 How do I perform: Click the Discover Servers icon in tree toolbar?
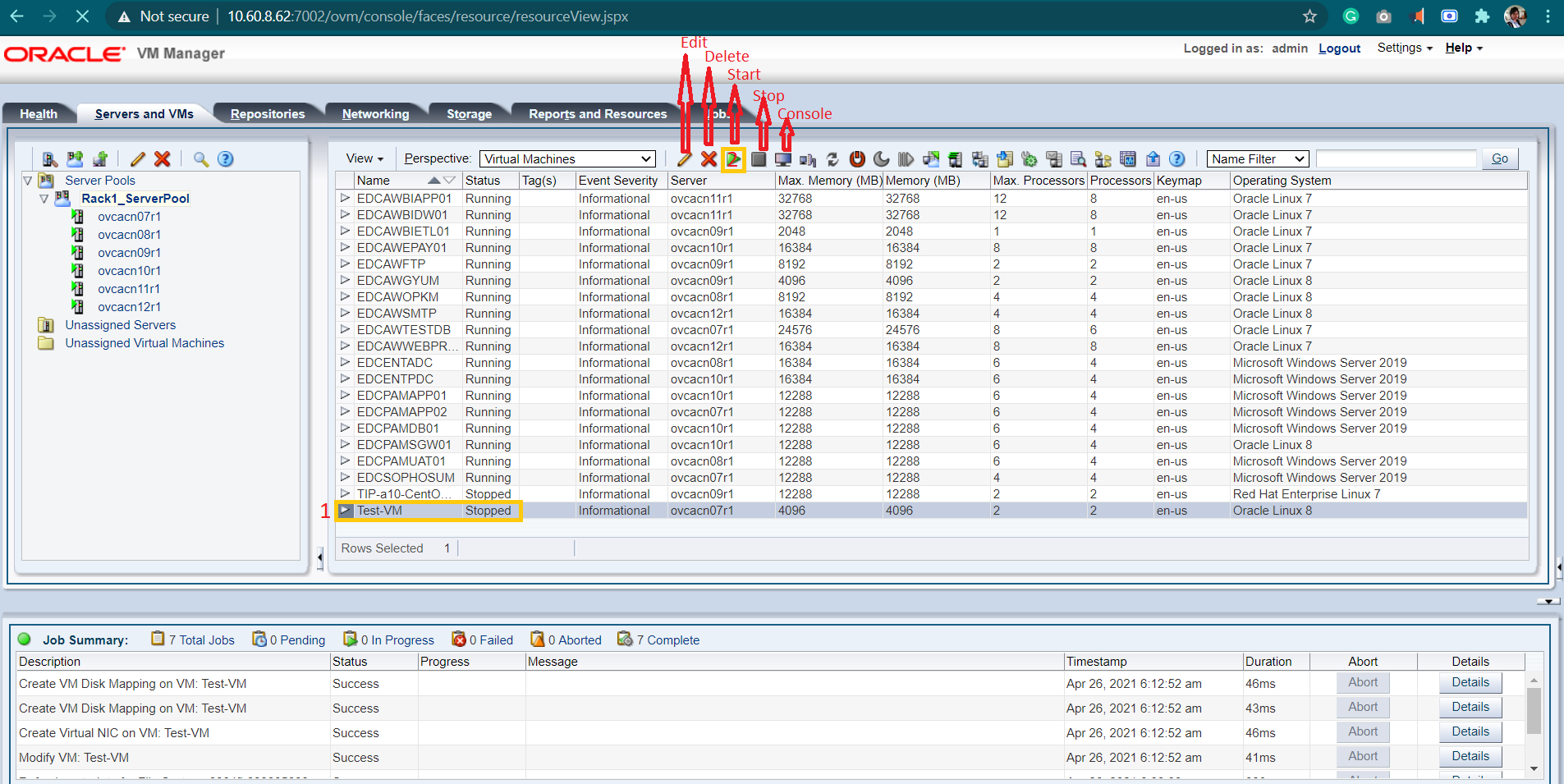51,159
